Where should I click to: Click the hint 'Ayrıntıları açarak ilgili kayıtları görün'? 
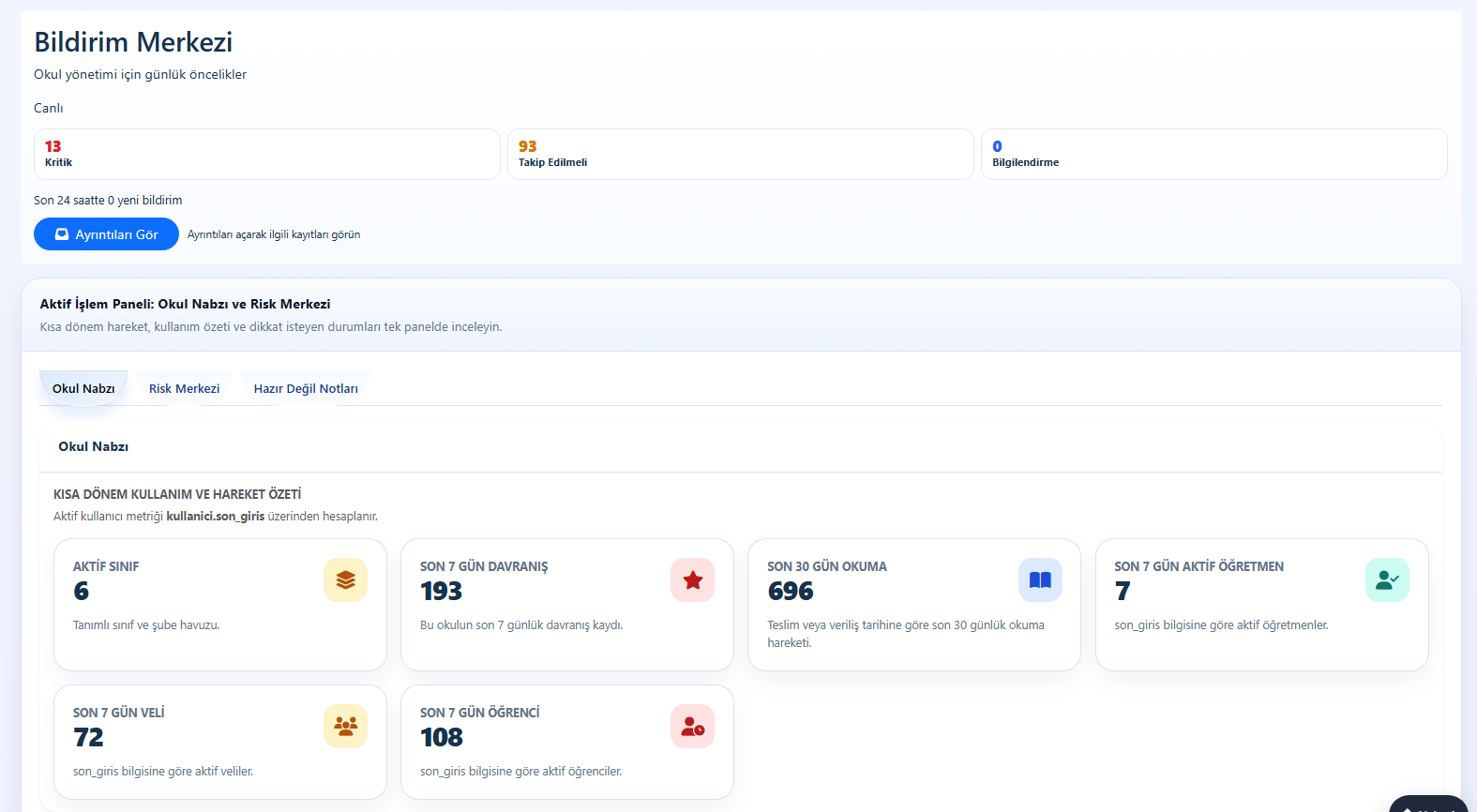pyautogui.click(x=274, y=234)
